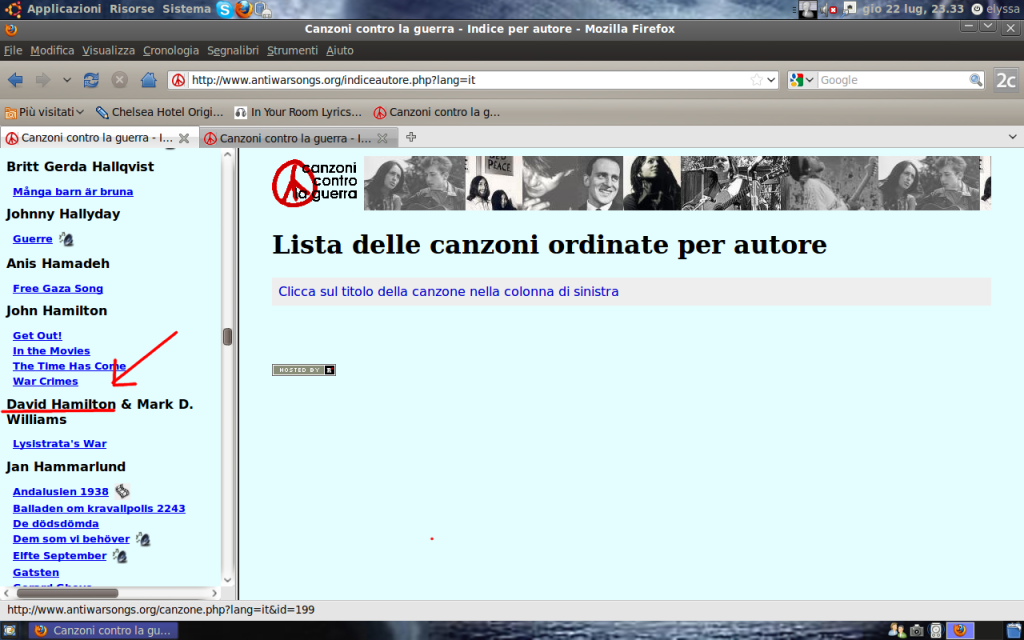Reload the current page
Viewport: 1024px width, 640px height.
(x=92, y=80)
